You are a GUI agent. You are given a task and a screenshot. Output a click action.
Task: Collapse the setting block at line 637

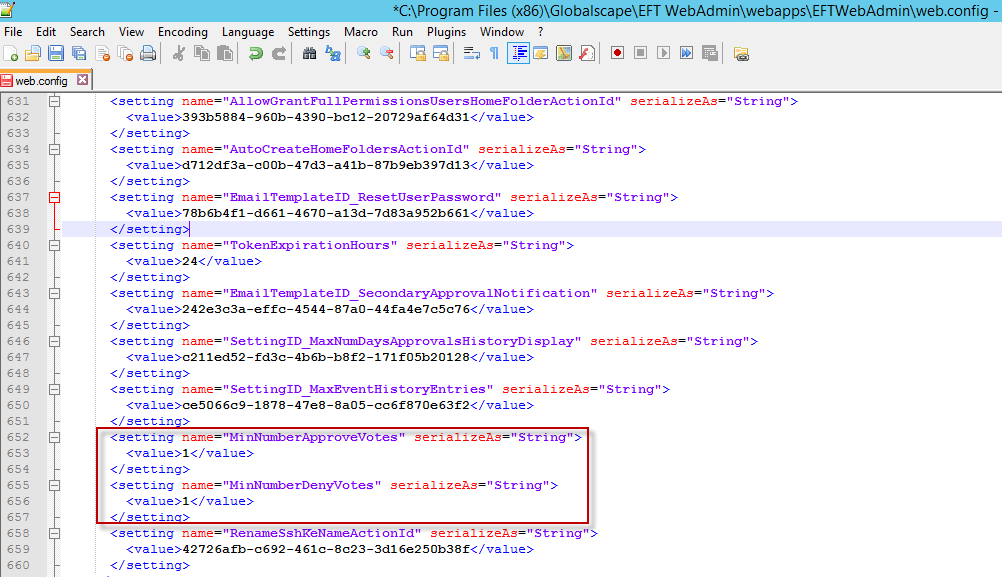(54, 197)
